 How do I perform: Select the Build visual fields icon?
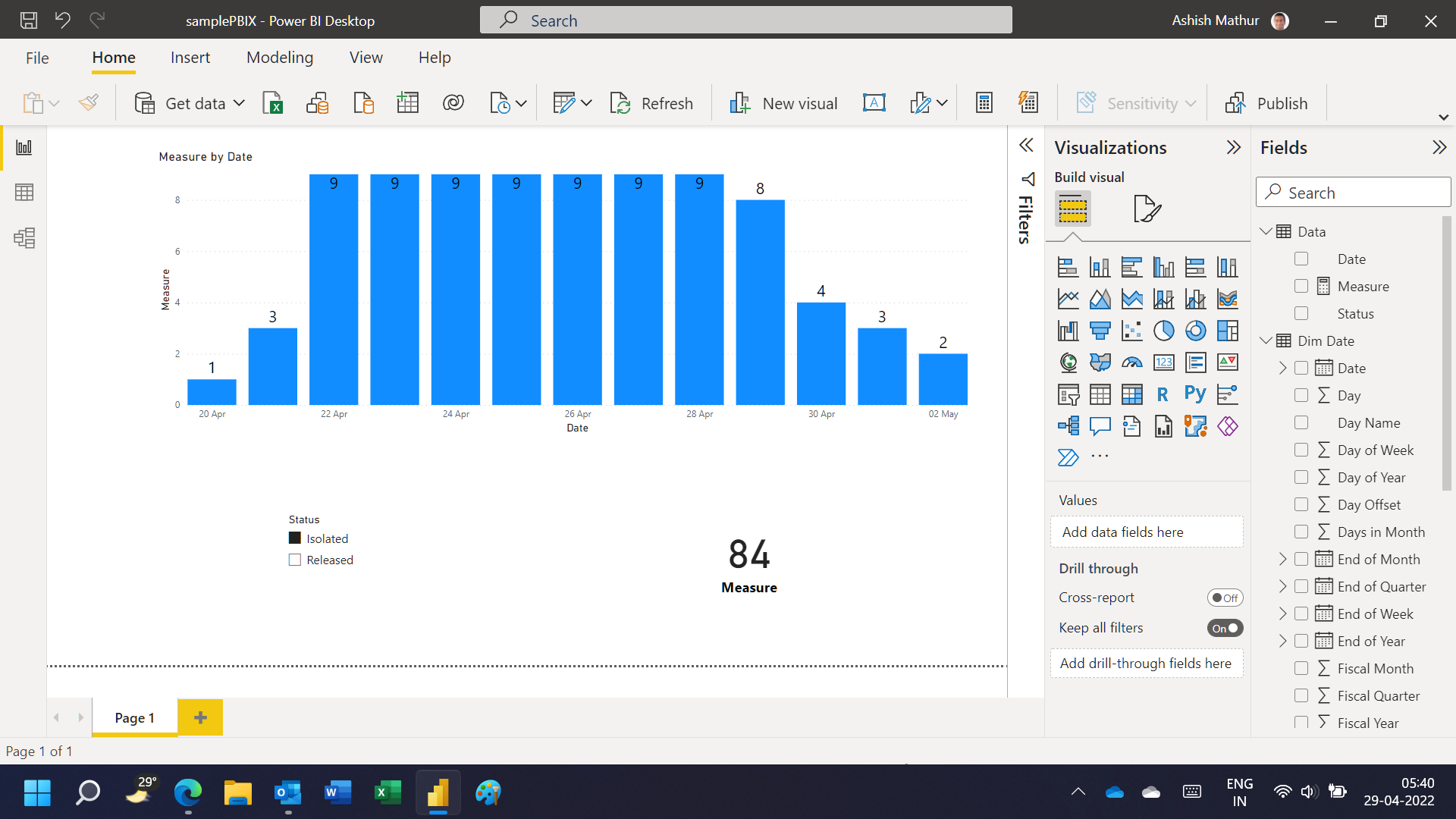1072,209
